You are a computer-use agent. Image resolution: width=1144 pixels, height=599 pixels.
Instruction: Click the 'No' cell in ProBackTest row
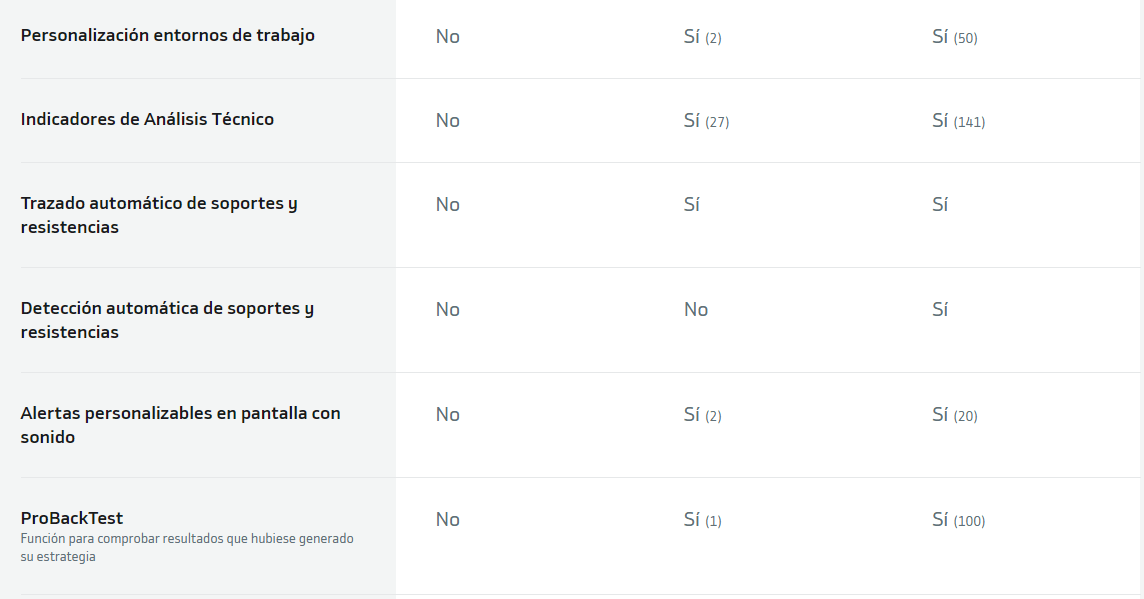coord(448,520)
